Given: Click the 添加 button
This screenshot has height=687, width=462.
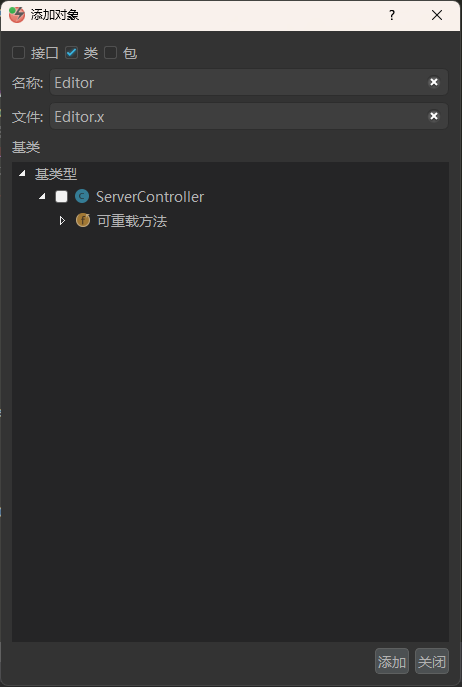Looking at the screenshot, I should [392, 661].
